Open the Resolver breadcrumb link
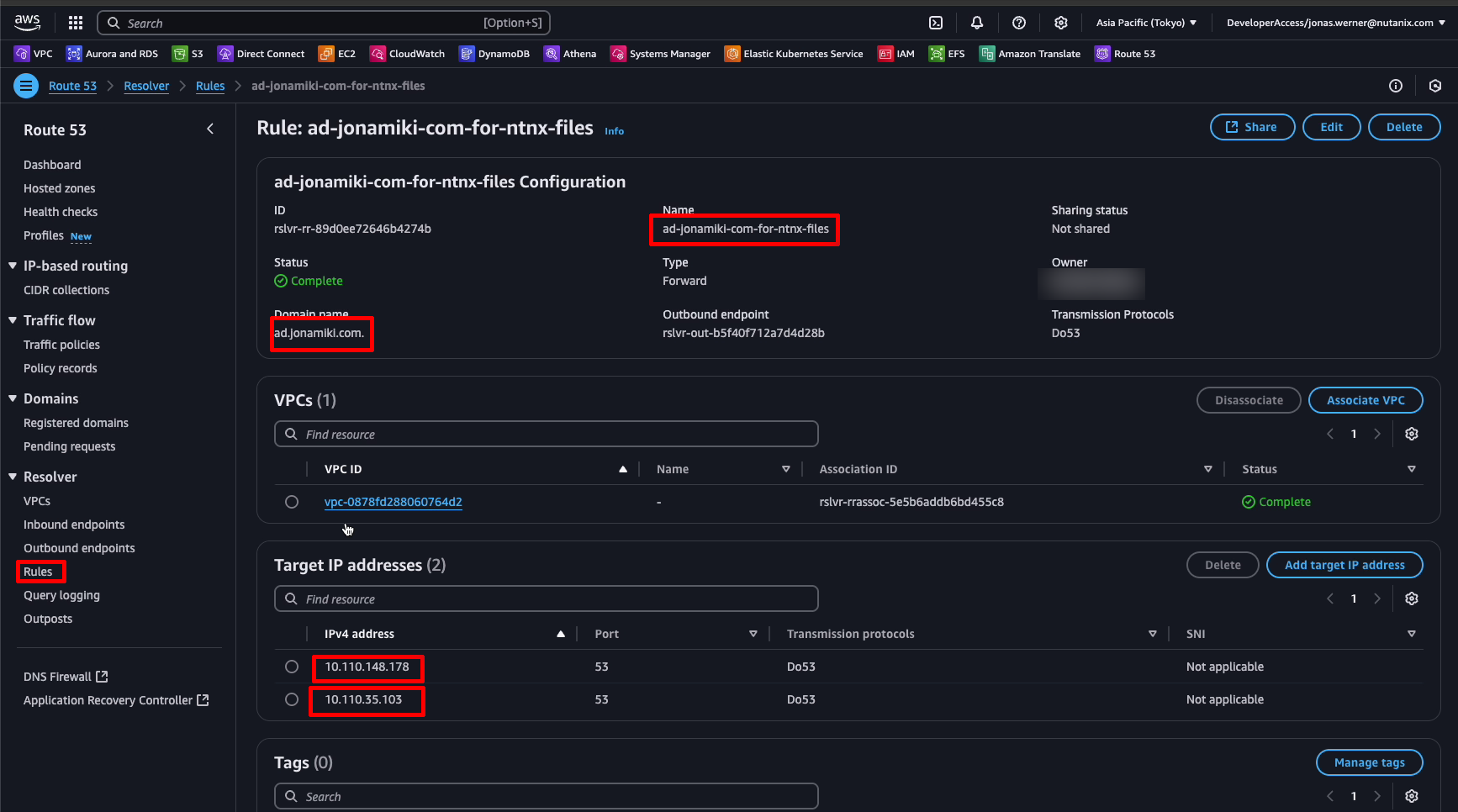1458x812 pixels. [146, 86]
